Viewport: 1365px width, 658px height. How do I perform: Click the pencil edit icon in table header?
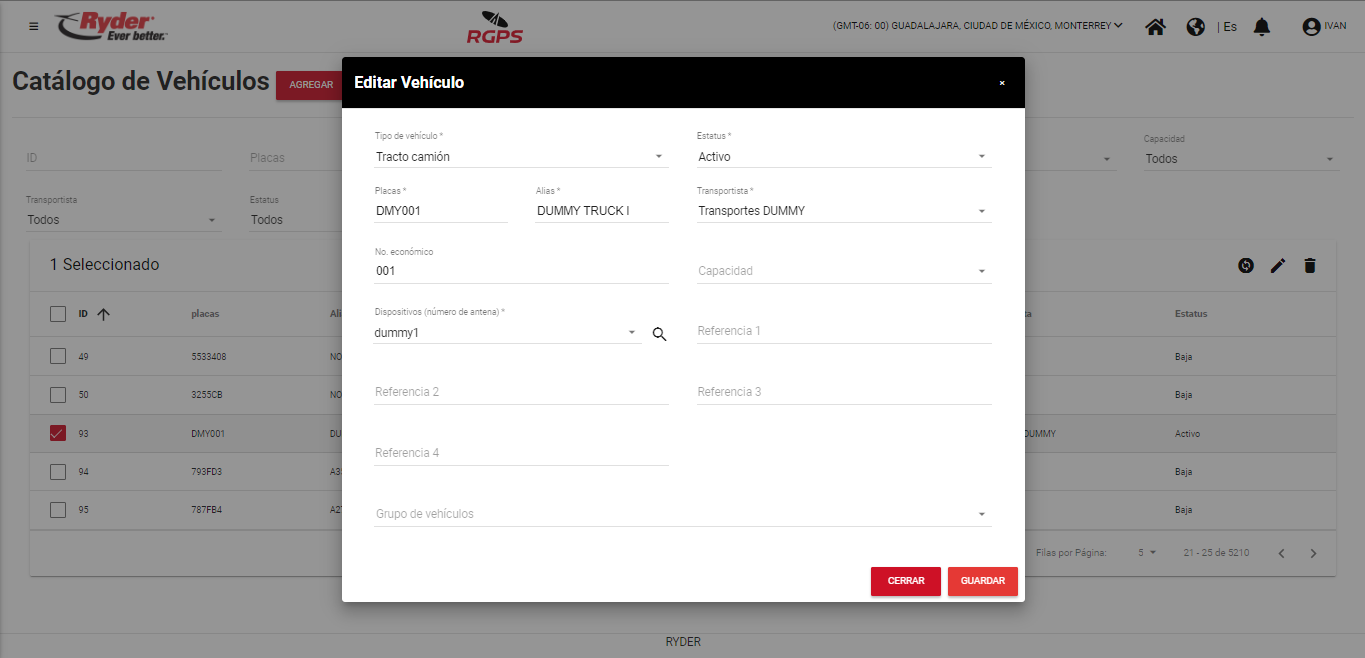tap(1277, 265)
